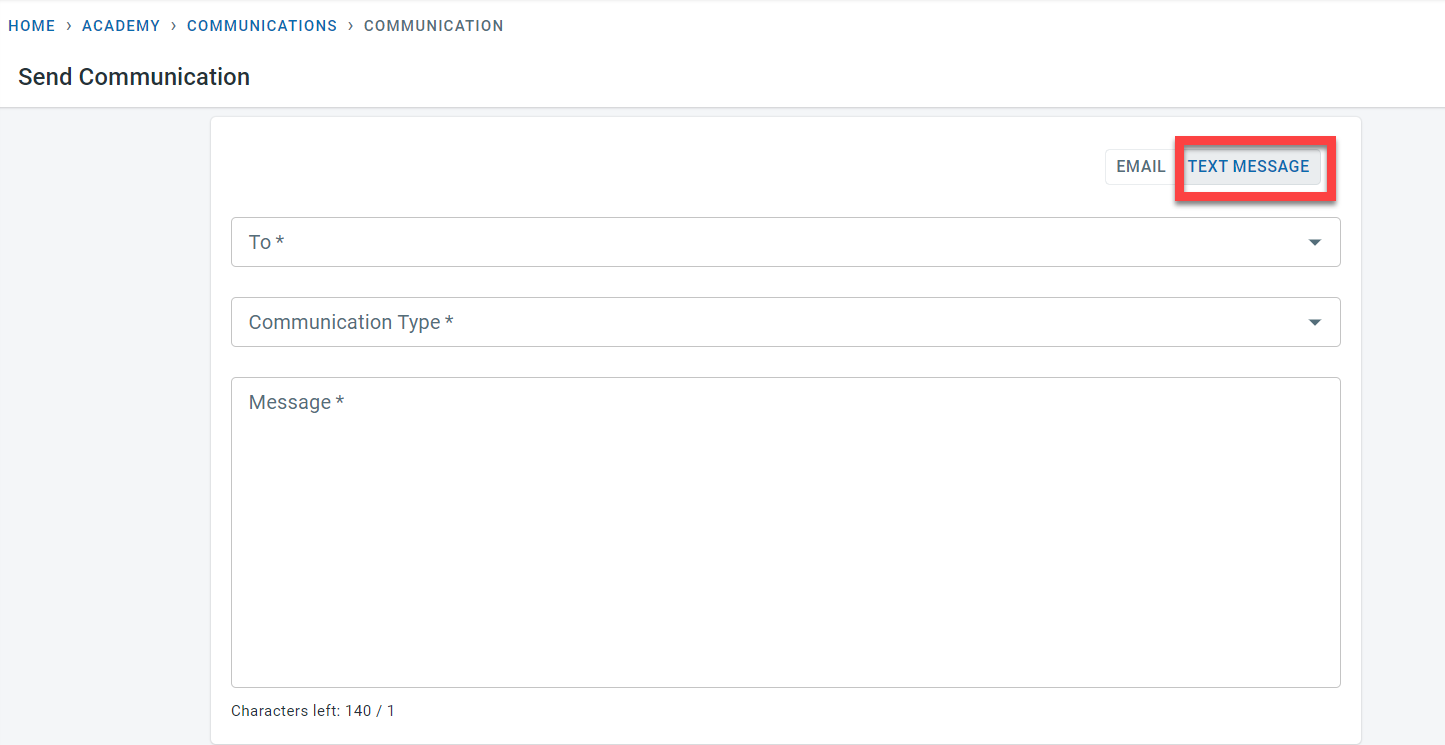
Task: Click the Send Communication page heading
Action: pyautogui.click(x=134, y=77)
